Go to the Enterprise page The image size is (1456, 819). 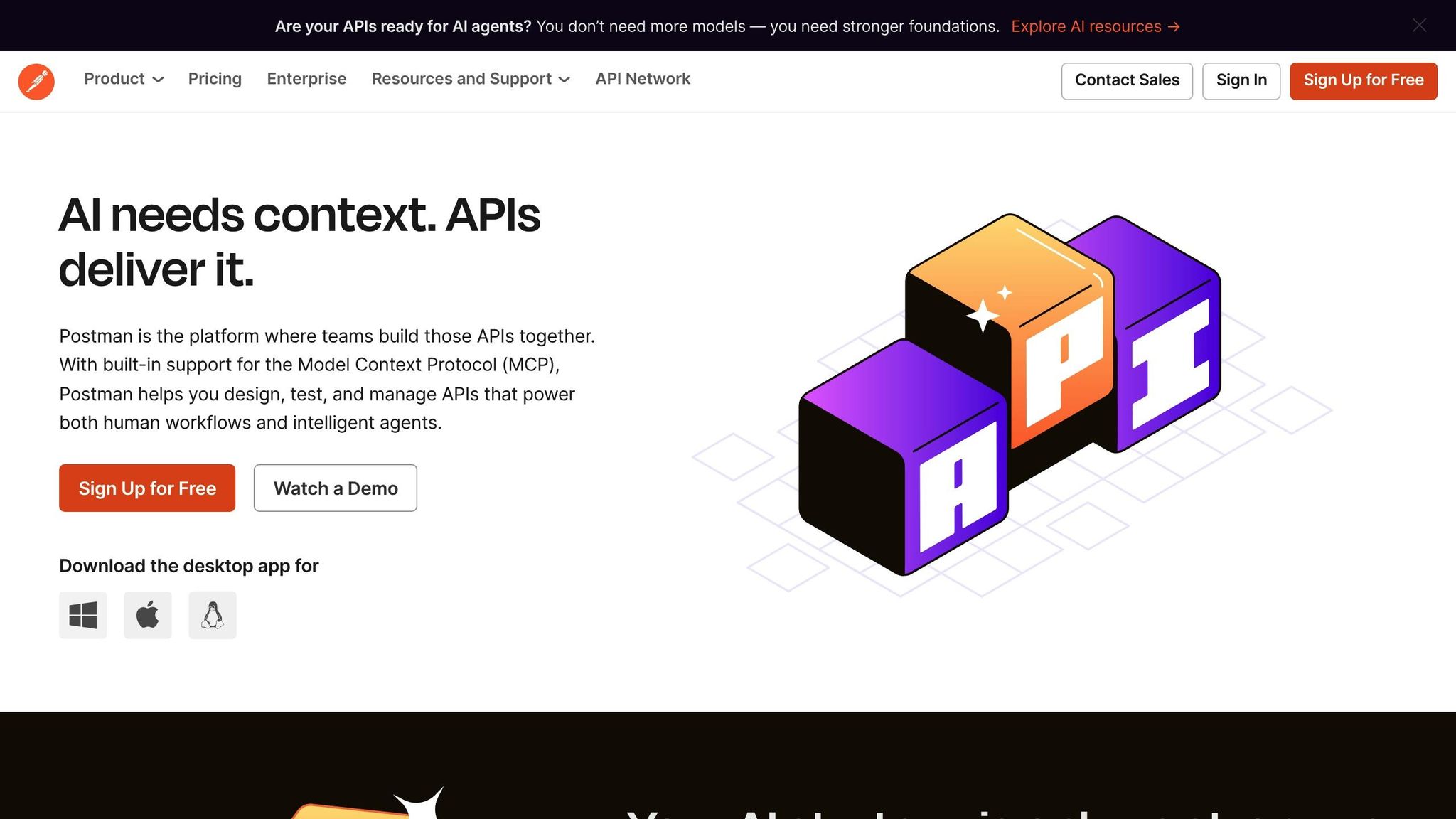tap(306, 79)
